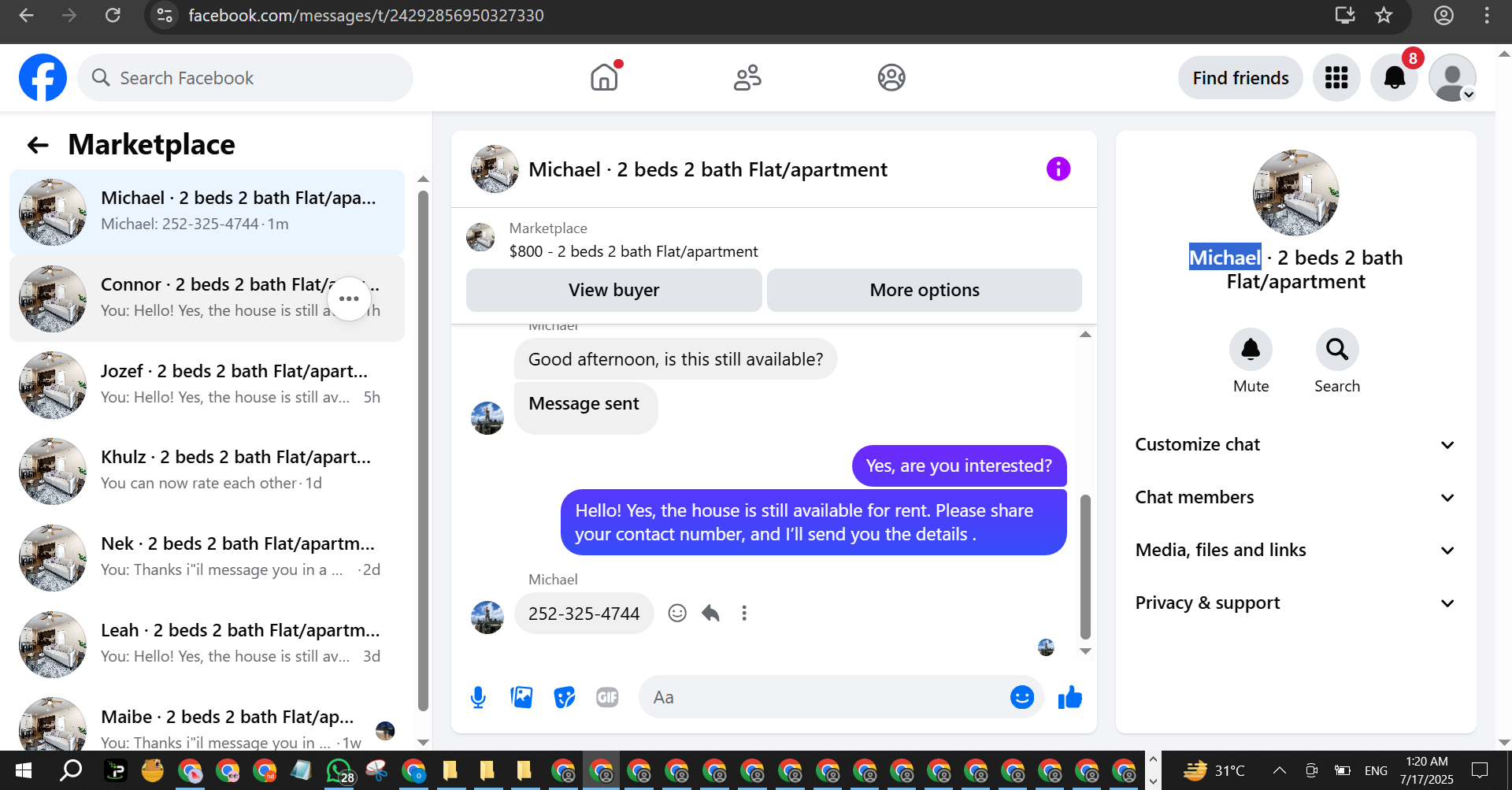Click the chat header Michael listing title

click(707, 169)
